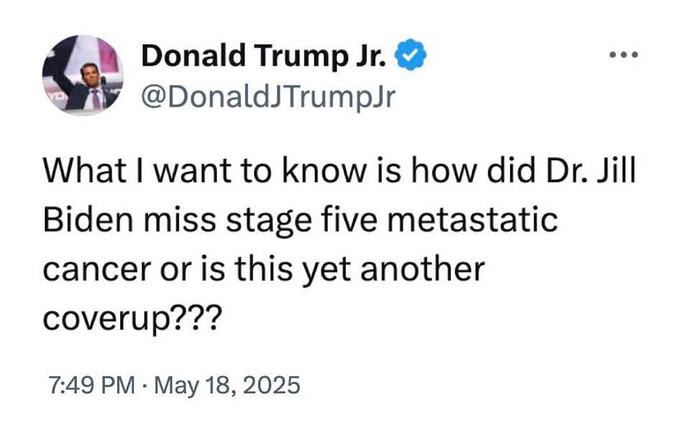
Task: Open the @DonaldJTrumpJr handle link
Action: pos(268,97)
